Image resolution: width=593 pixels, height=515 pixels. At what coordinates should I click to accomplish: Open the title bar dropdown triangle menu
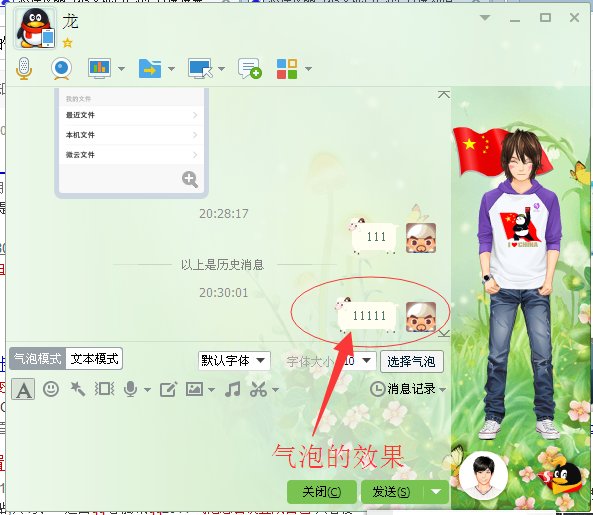tap(485, 18)
